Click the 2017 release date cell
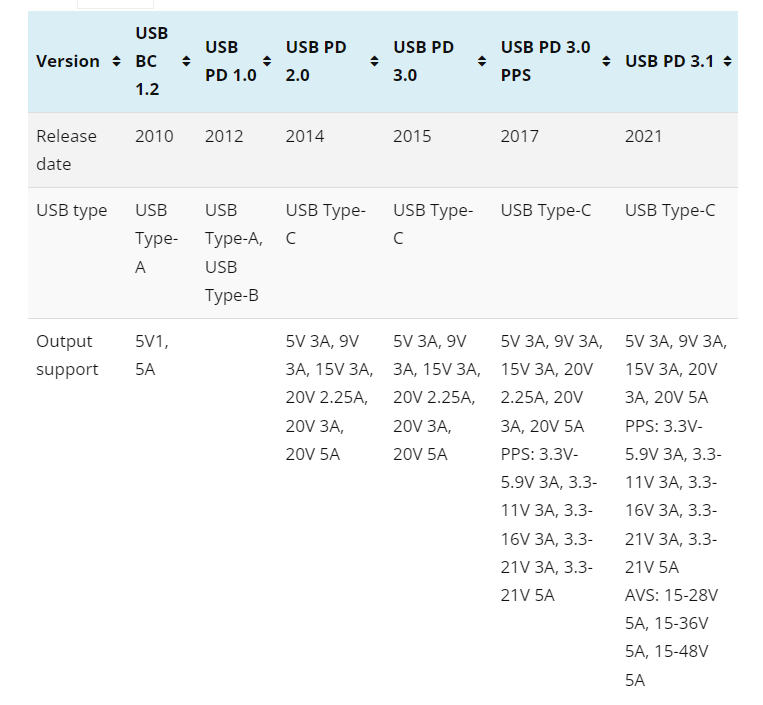Viewport: 763px width, 705px height. coord(520,136)
